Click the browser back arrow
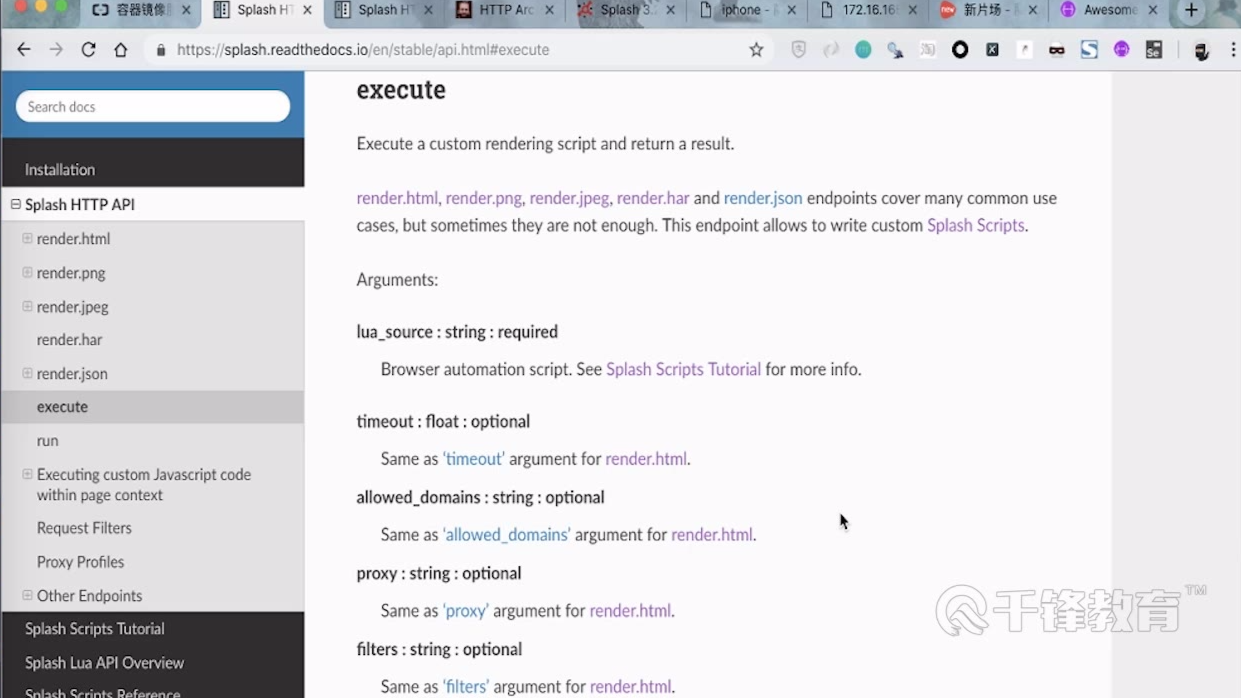The height and width of the screenshot is (698, 1241). (x=24, y=49)
